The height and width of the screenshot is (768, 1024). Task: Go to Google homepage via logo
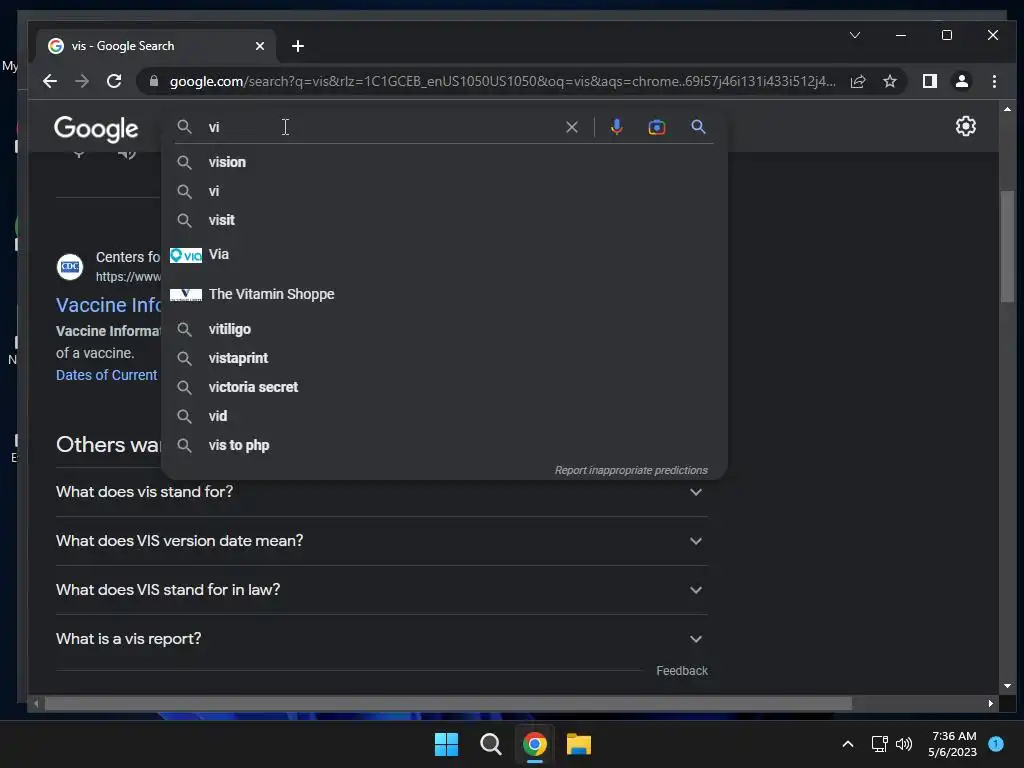[x=96, y=129]
